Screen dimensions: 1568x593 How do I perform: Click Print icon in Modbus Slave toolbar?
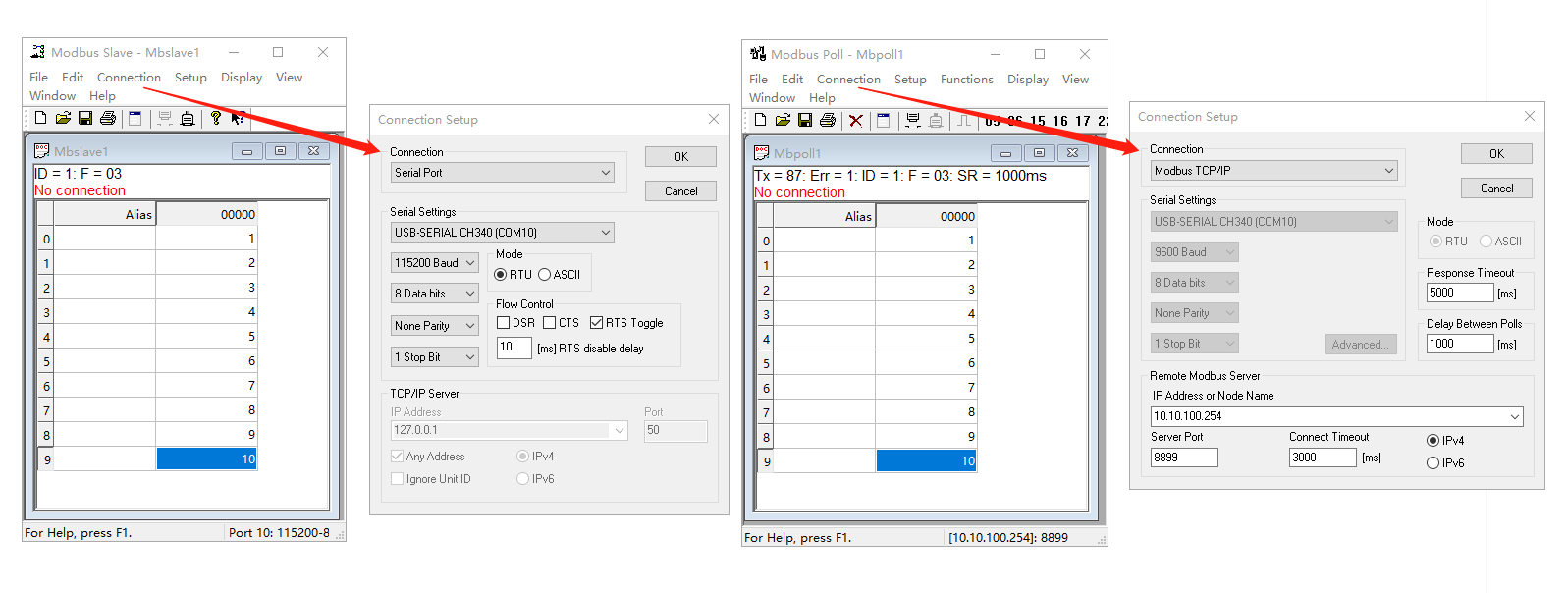tap(108, 118)
